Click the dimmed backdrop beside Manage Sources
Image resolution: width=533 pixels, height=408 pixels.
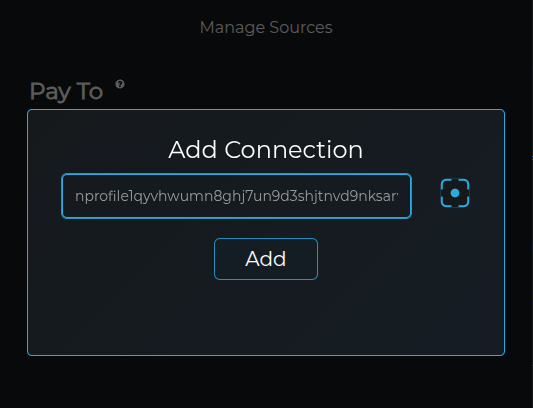click(x=425, y=28)
